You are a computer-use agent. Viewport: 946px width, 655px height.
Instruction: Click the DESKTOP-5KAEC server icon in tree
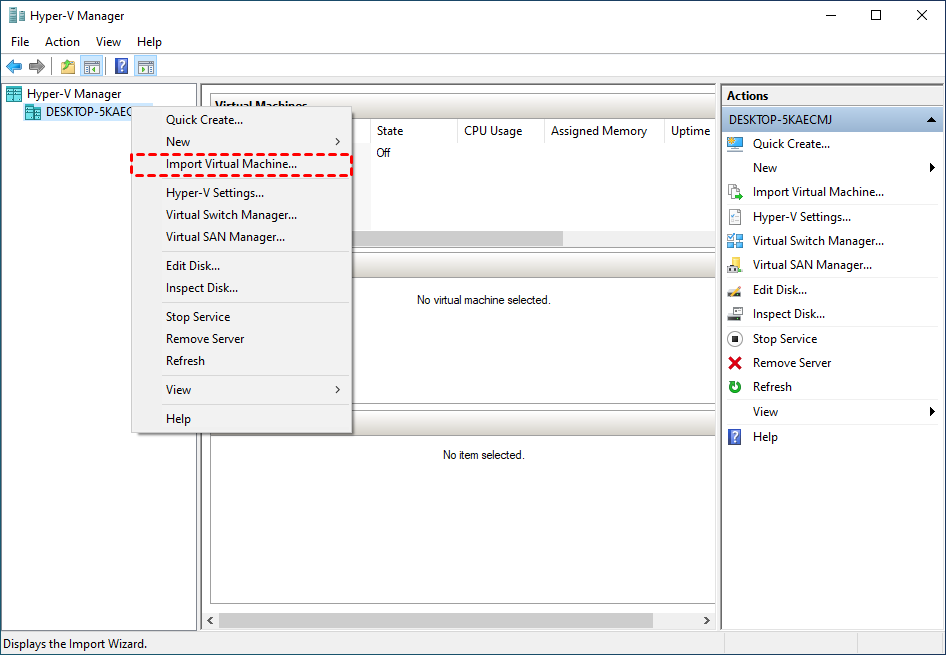click(33, 112)
